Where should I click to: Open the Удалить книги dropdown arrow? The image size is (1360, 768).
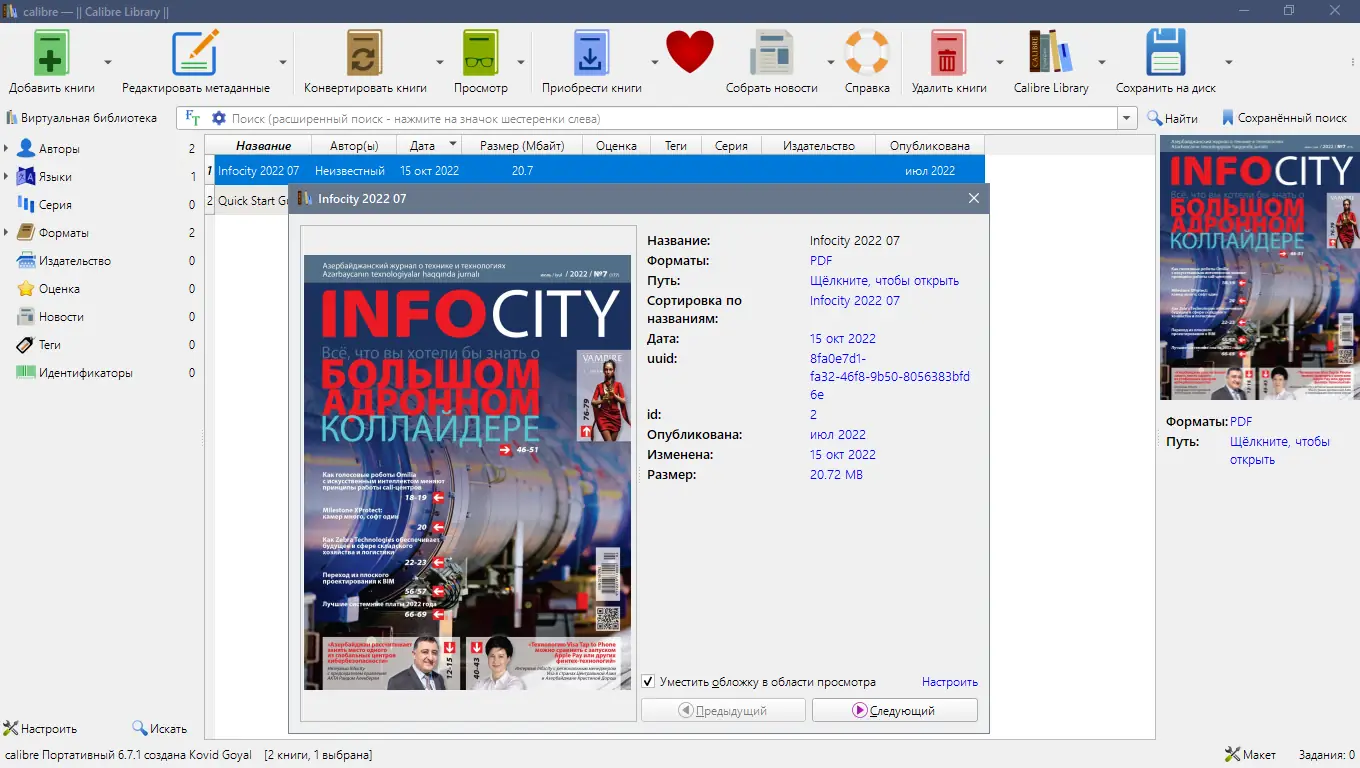tap(1000, 62)
